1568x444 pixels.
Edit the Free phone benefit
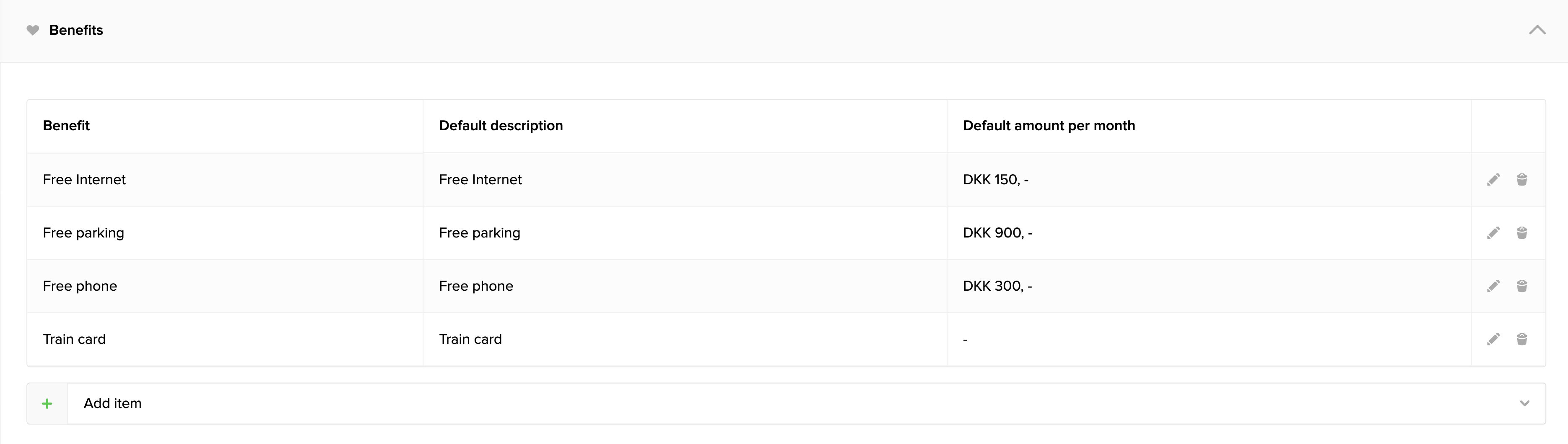1493,286
